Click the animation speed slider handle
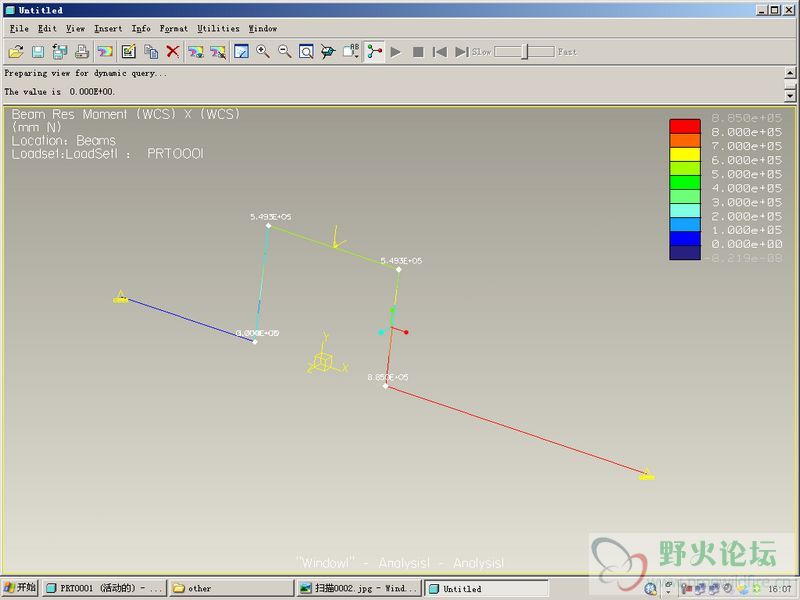800x600 pixels. click(524, 52)
